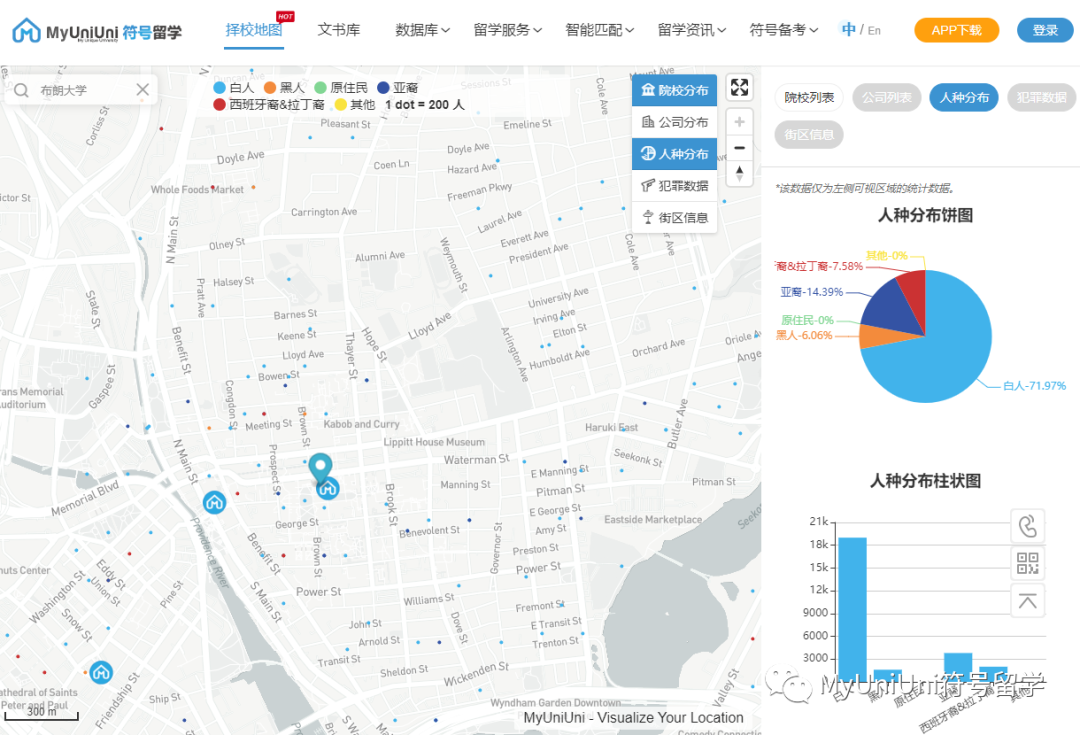Click the phone contact icon
This screenshot has height=735, width=1080.
1028,526
